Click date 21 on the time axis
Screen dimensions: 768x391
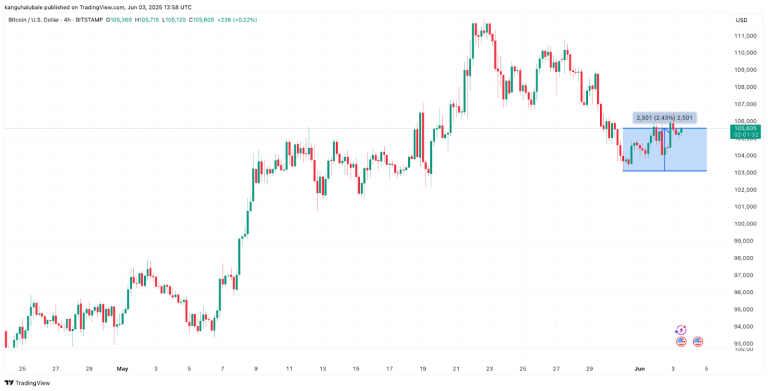point(456,368)
